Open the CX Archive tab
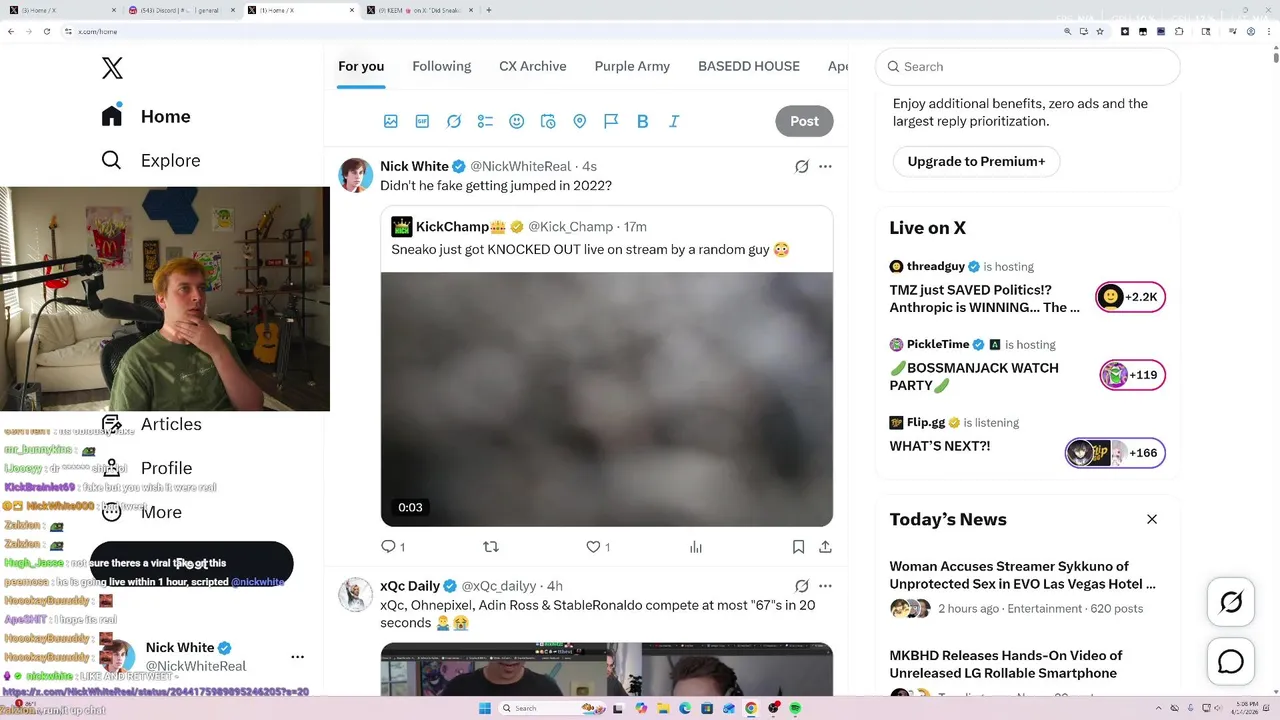1280x720 pixels. click(533, 66)
